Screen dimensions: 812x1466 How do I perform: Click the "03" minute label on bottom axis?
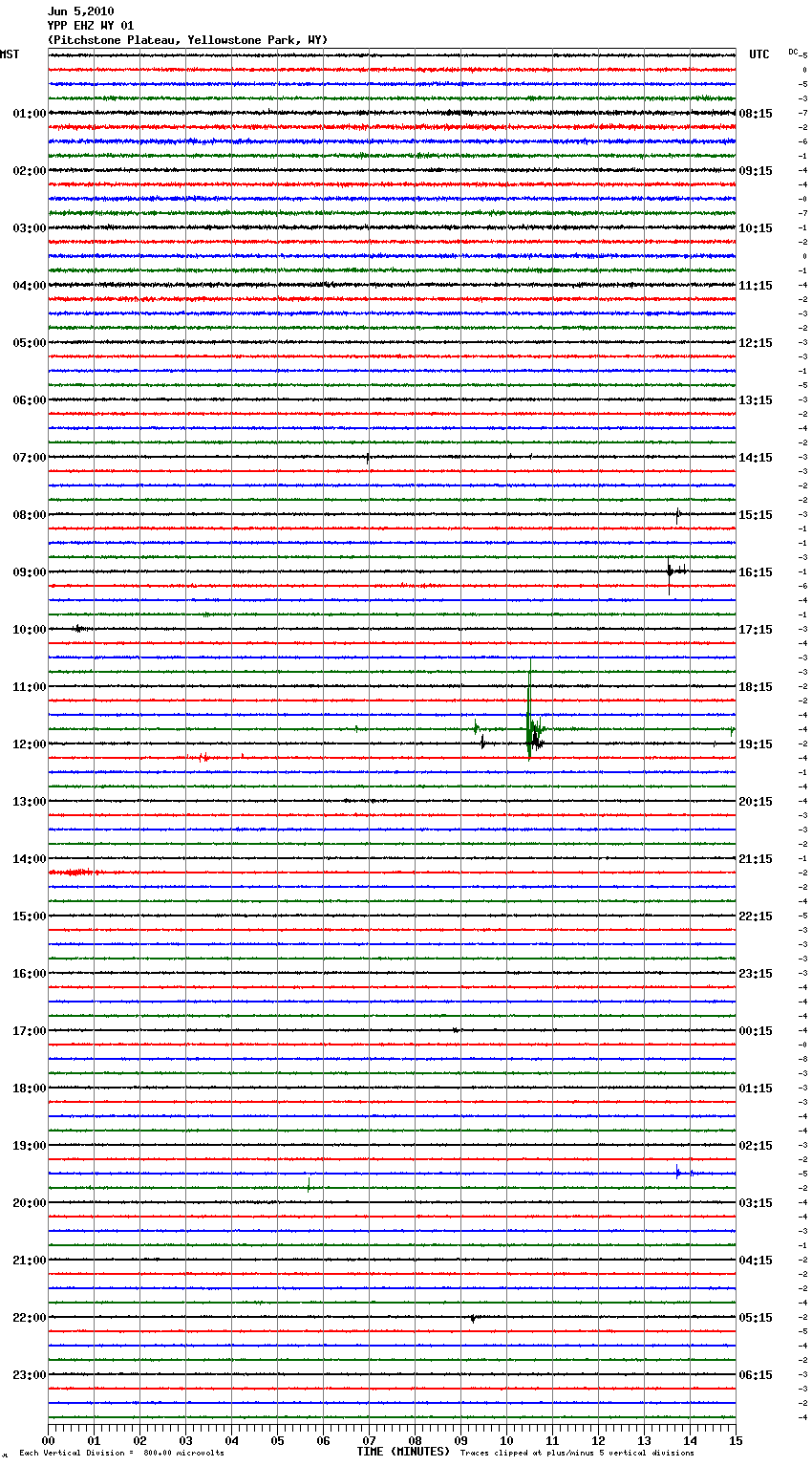(x=185, y=1441)
